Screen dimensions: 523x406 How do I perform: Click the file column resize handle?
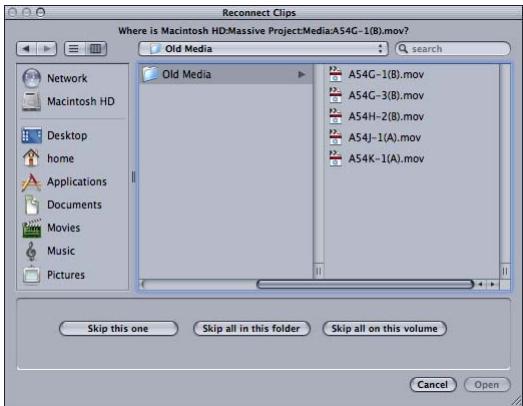tap(505, 271)
